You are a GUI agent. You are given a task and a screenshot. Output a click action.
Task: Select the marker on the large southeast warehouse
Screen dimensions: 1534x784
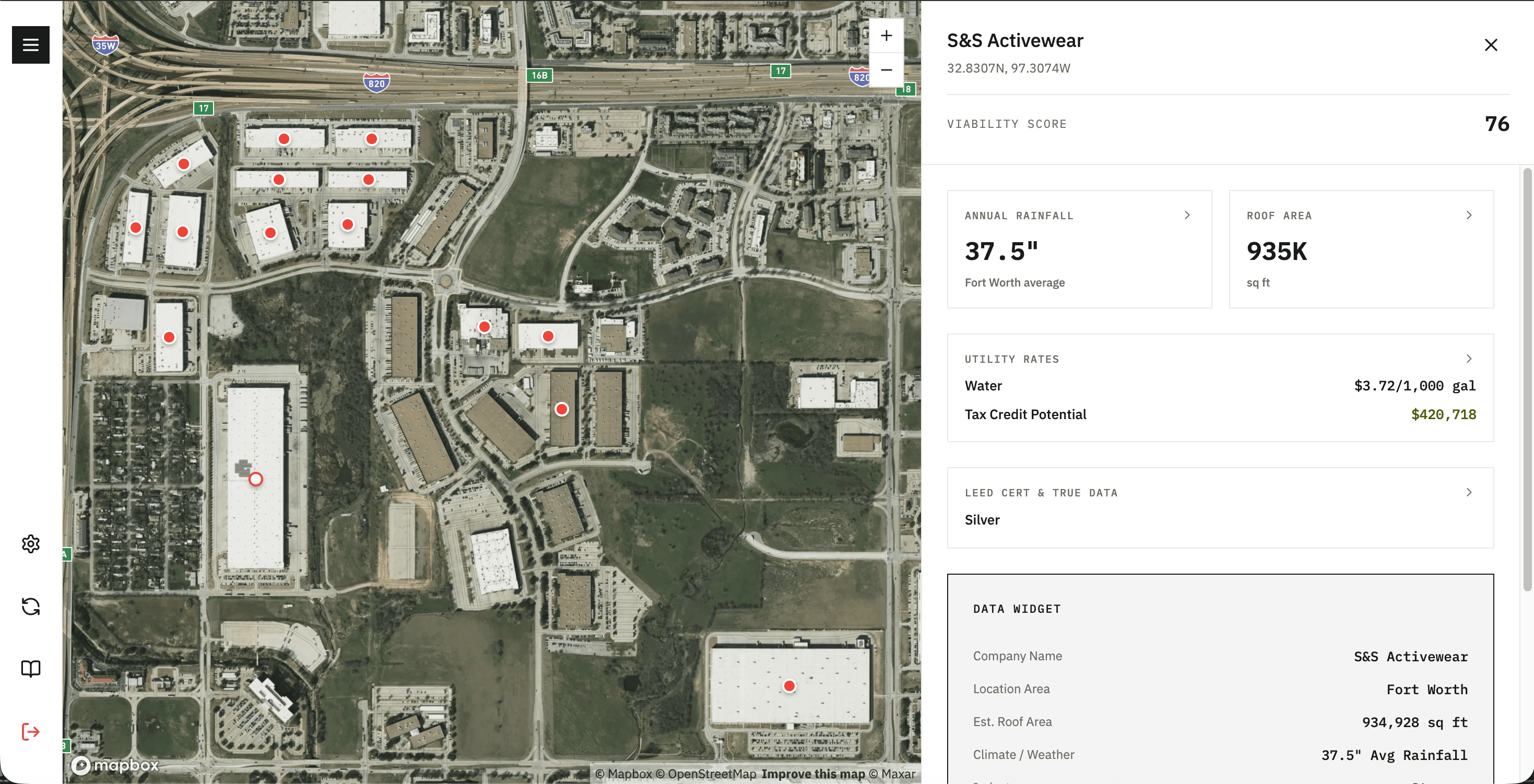coord(789,686)
